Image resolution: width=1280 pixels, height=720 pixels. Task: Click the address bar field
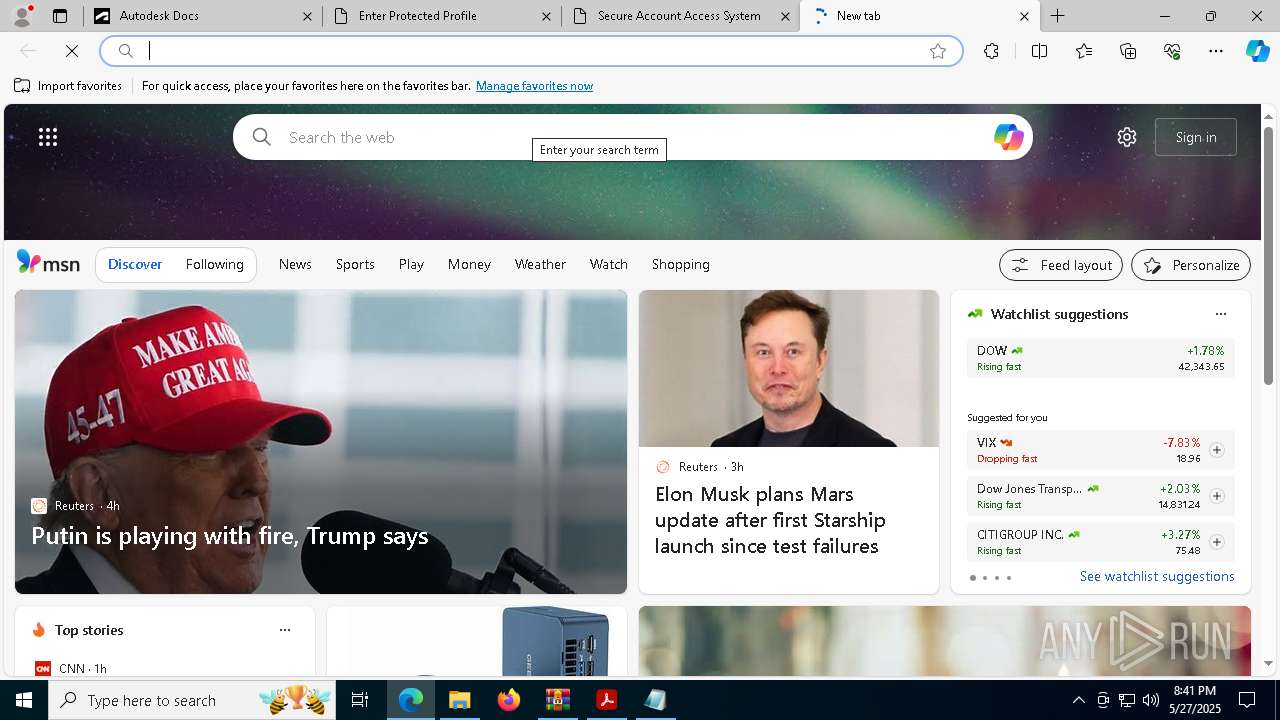[530, 51]
